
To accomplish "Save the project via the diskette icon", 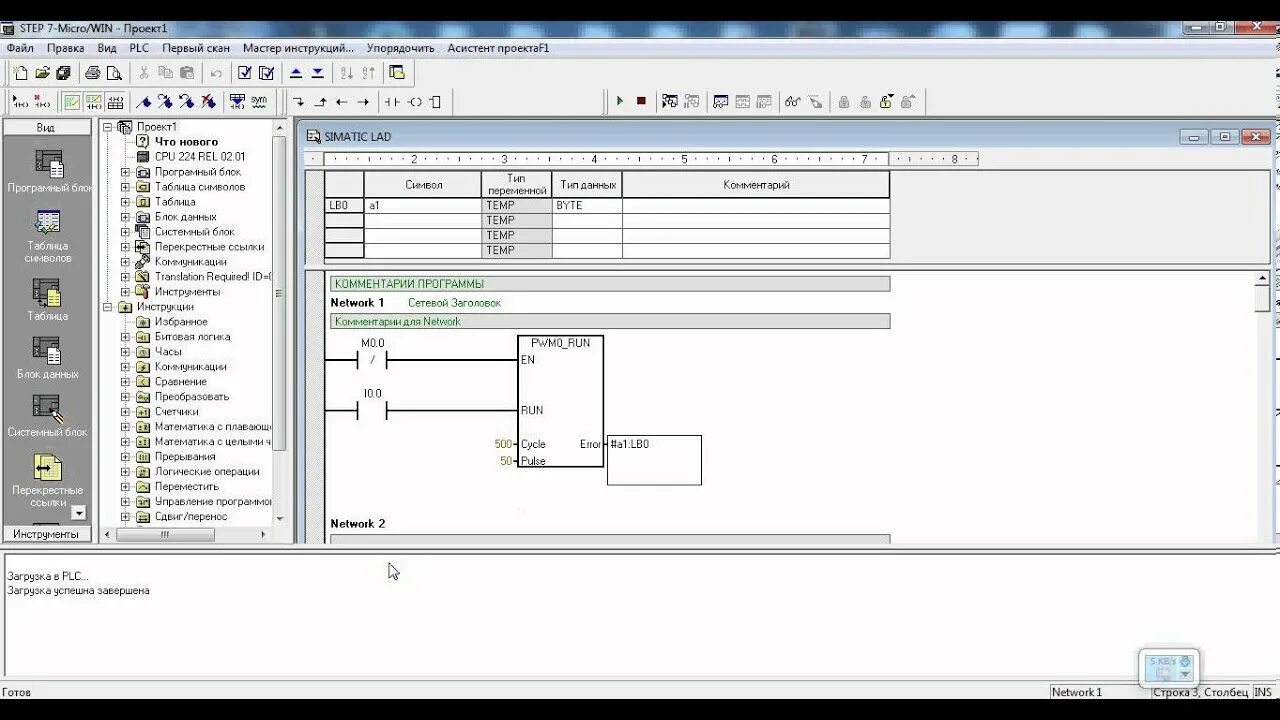I will (64, 73).
